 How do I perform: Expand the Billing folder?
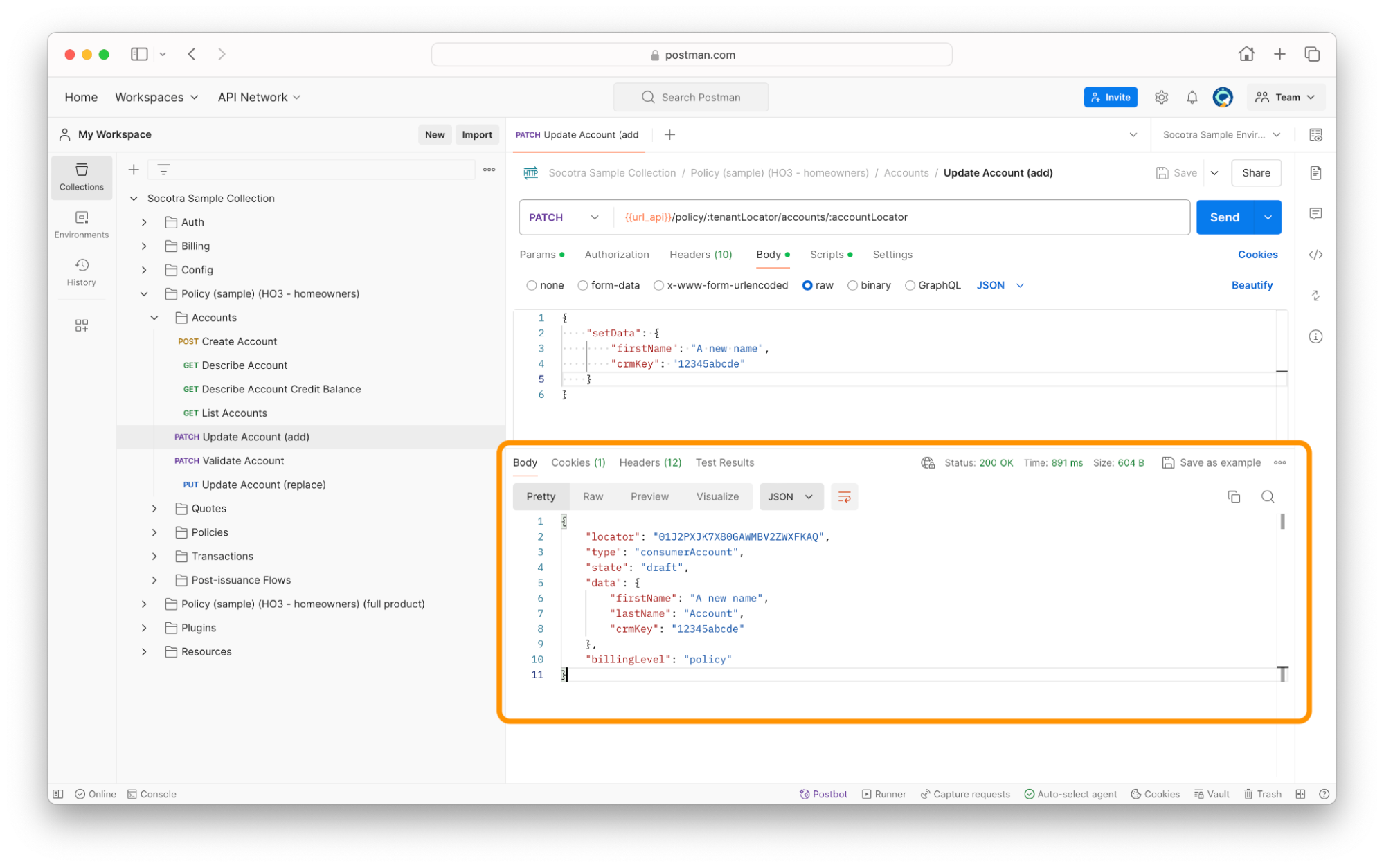point(144,246)
